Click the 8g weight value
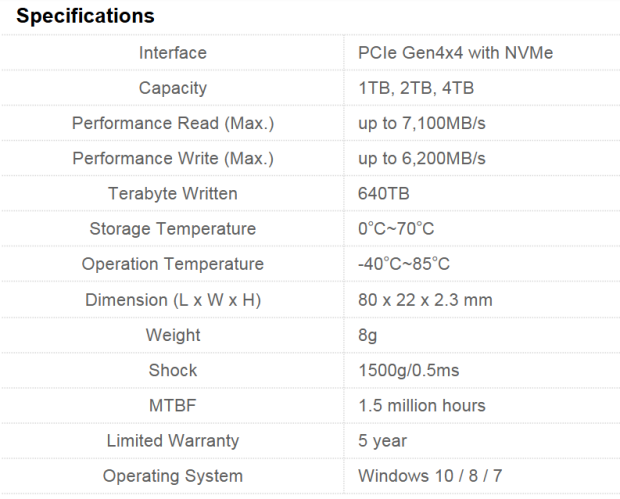This screenshot has height=499, width=620. (368, 335)
